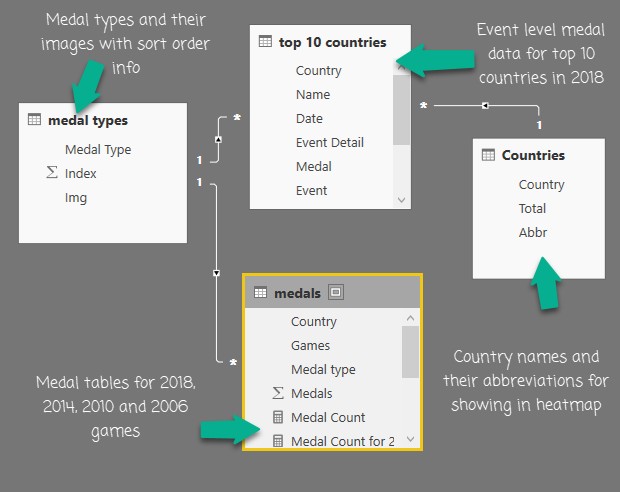Click the down arrow in medals table scrollbar

point(410,440)
